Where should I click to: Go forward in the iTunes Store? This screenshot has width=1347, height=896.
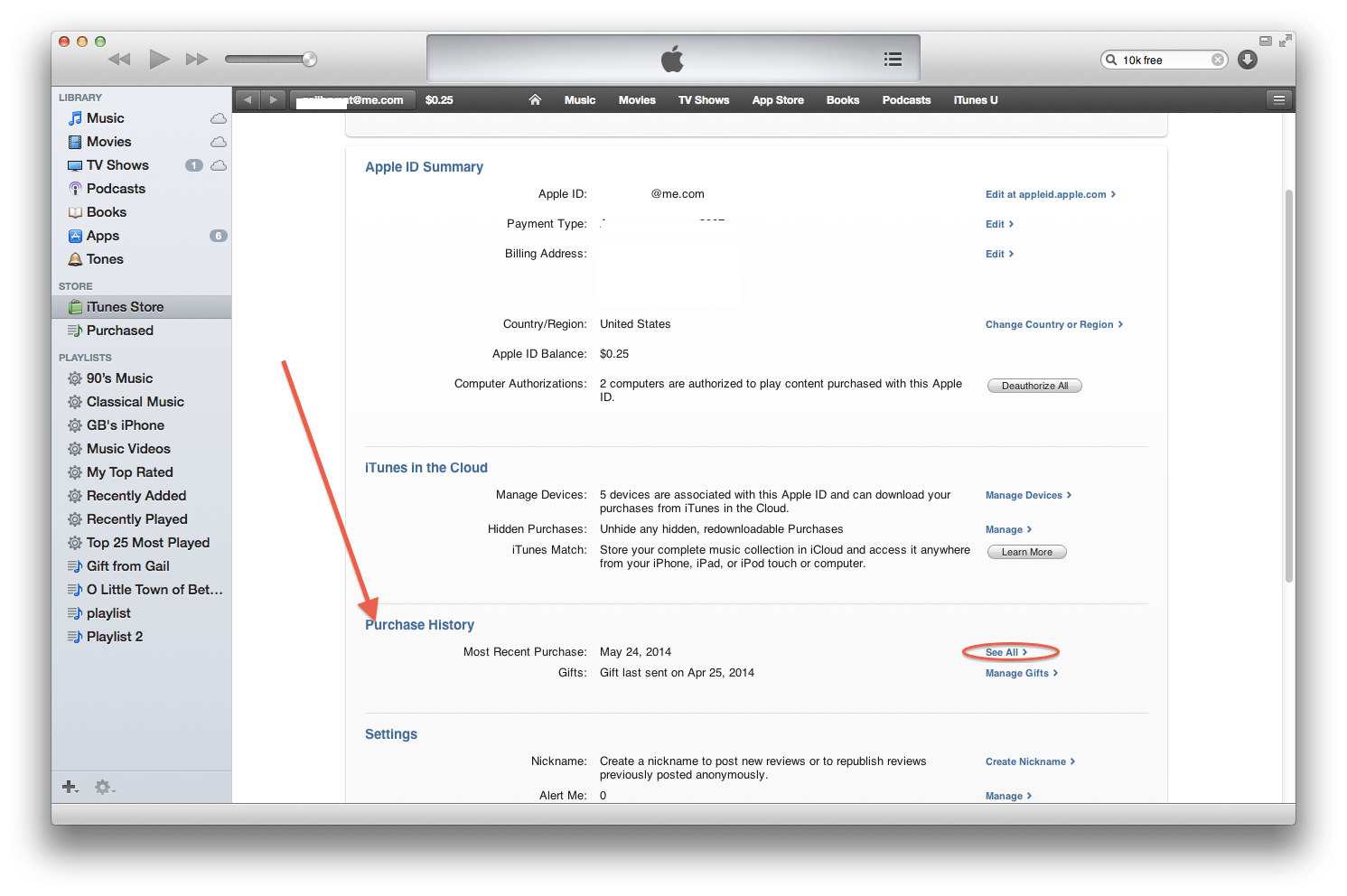[273, 100]
